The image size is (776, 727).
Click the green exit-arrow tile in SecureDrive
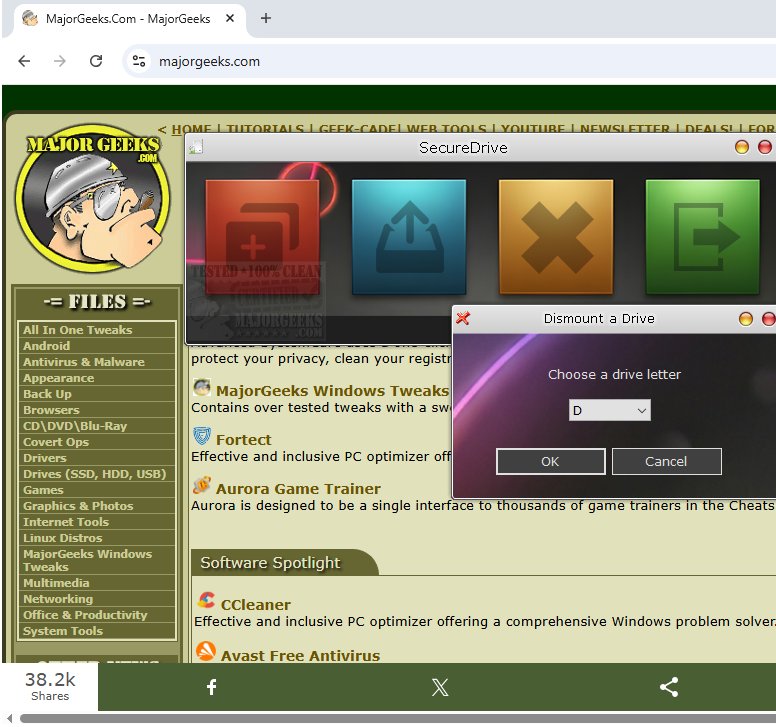pyautogui.click(x=702, y=237)
